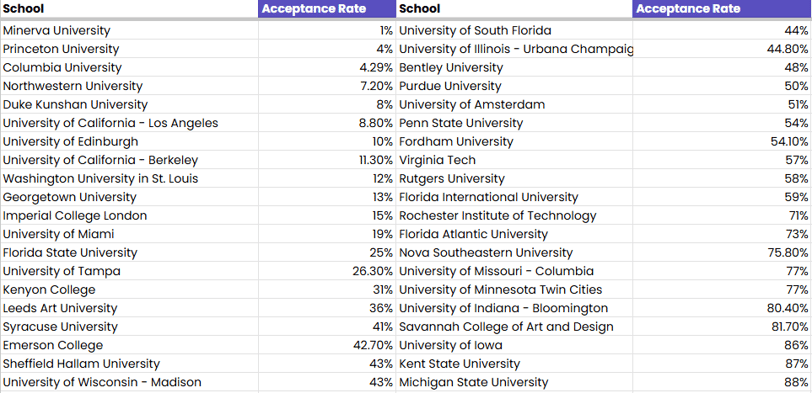Select the Savannah College of Art and Design cell
The width and height of the screenshot is (812, 393).
pos(514,327)
